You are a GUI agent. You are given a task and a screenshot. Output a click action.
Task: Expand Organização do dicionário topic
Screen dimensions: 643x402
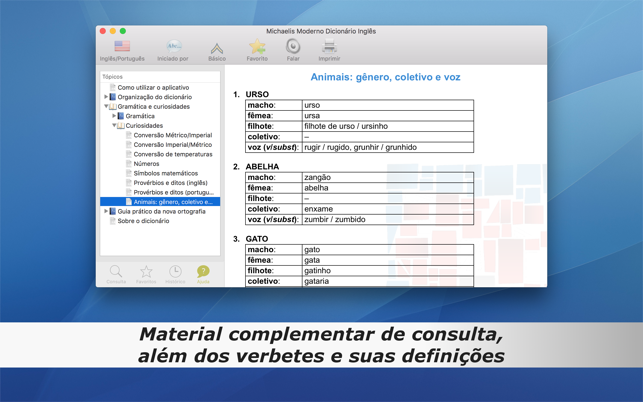click(x=106, y=97)
